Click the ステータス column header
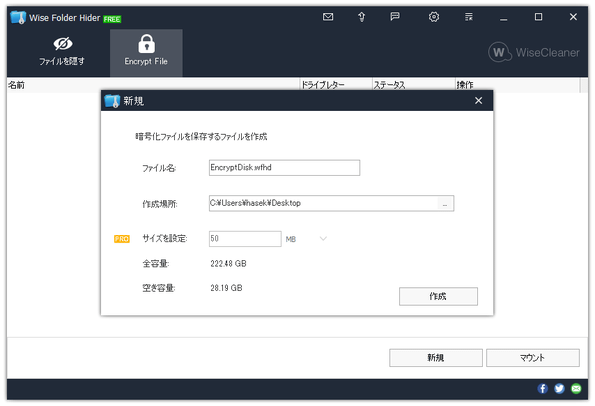The width and height of the screenshot is (595, 406). click(x=414, y=85)
